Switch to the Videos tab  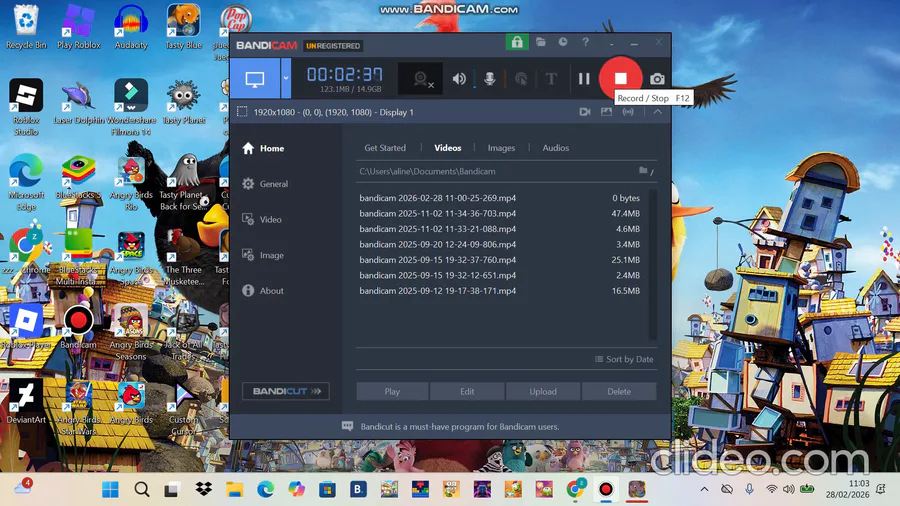[x=448, y=148]
